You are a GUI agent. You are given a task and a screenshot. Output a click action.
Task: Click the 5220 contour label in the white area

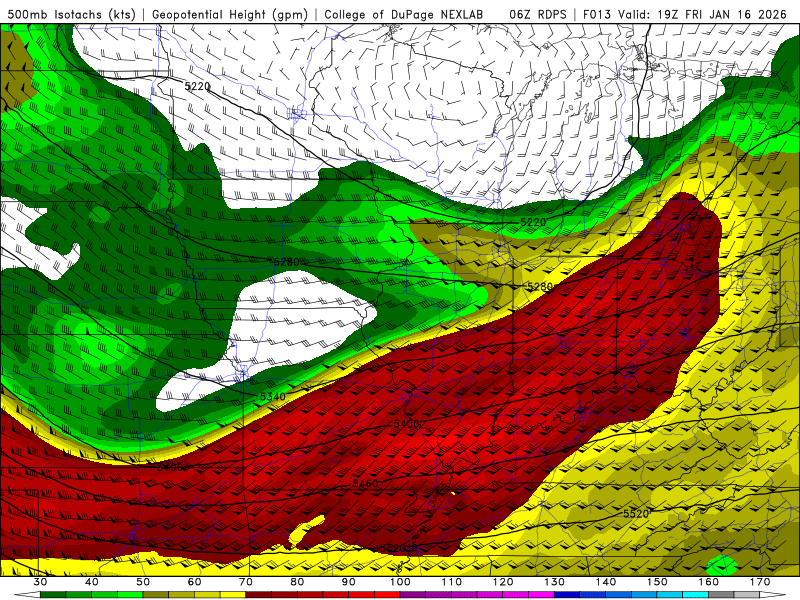pos(197,86)
